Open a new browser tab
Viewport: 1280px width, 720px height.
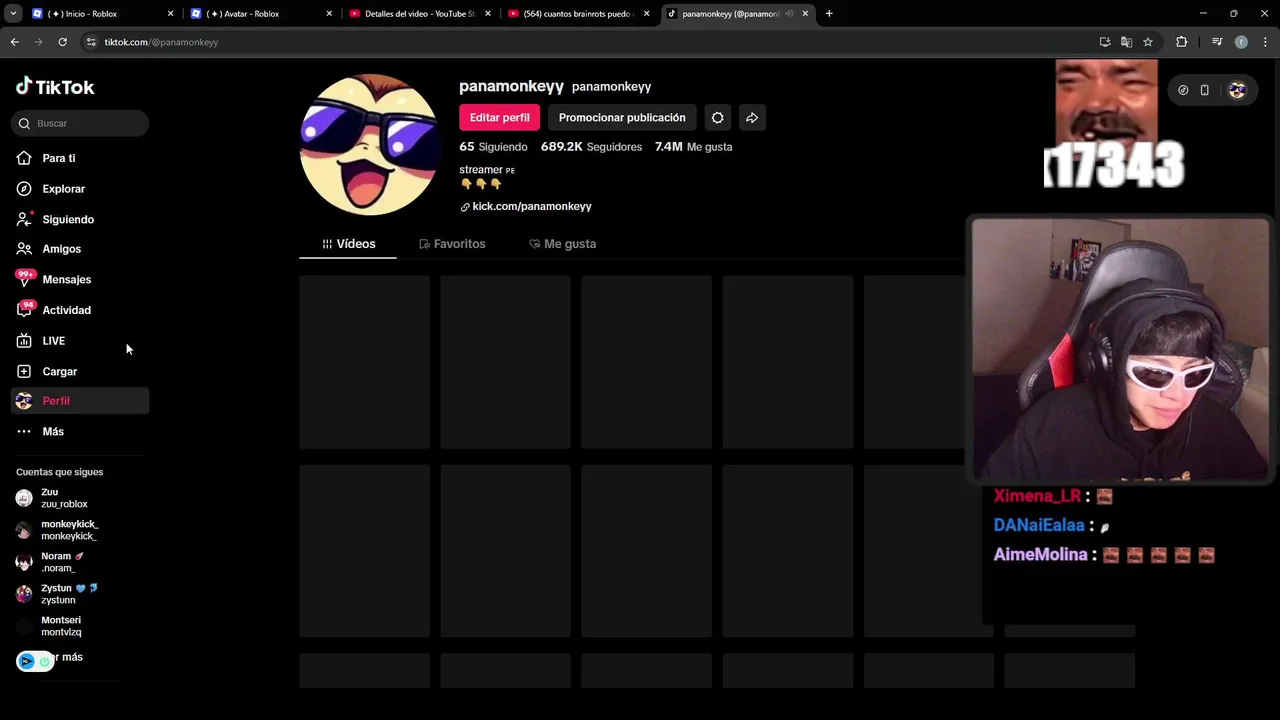click(829, 14)
